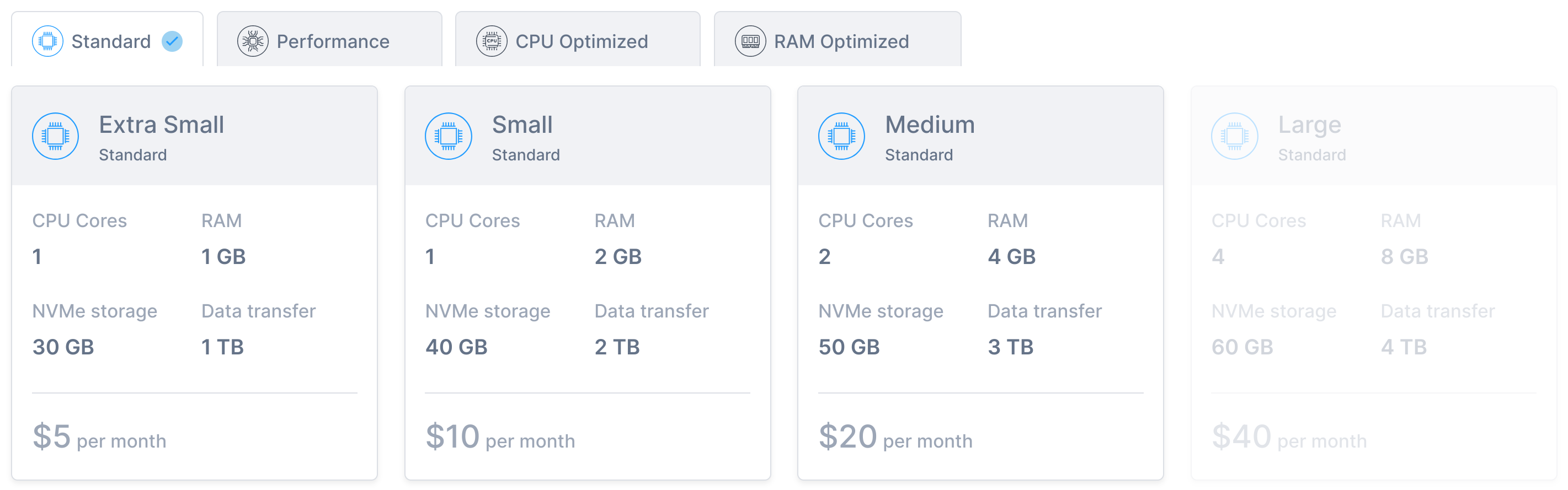Click the blue checkmark on Standard tab

[172, 41]
